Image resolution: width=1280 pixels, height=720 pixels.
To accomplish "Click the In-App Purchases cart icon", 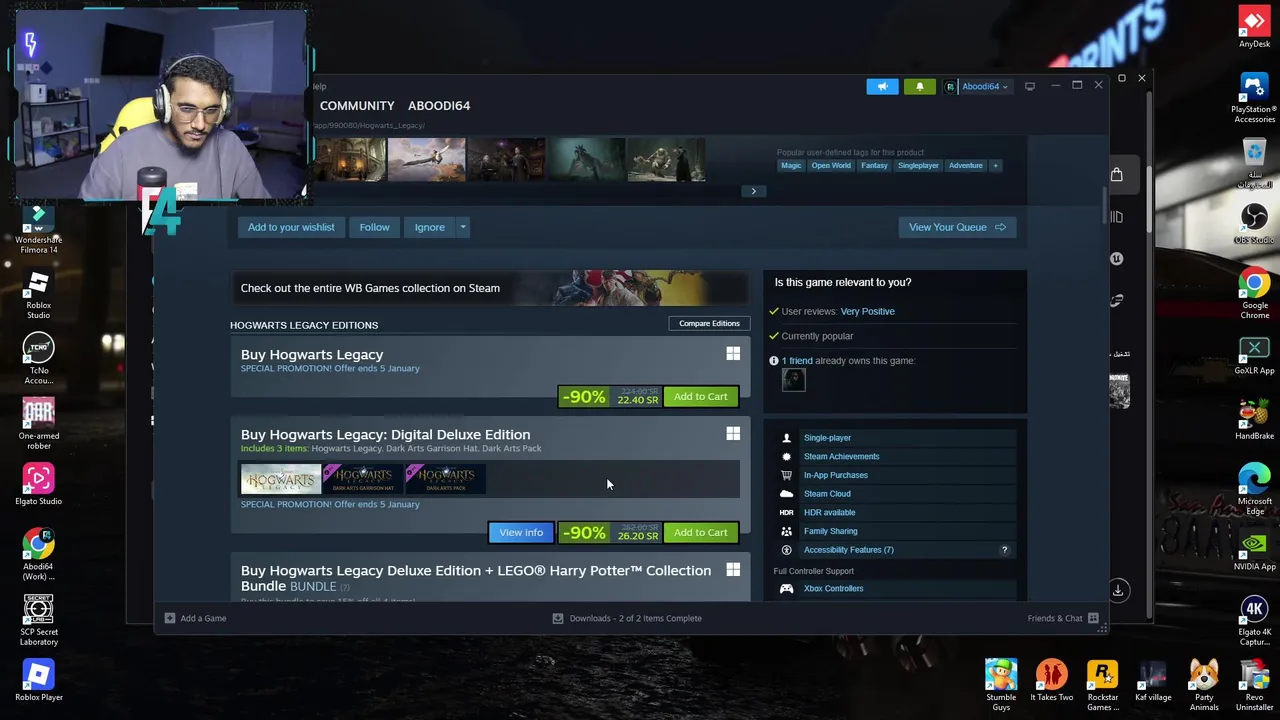I will pyautogui.click(x=786, y=475).
